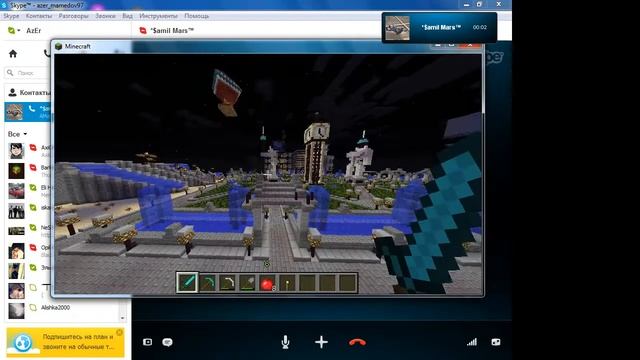The image size is (640, 360).
Task: Open the Вид menu
Action: pyautogui.click(x=127, y=16)
